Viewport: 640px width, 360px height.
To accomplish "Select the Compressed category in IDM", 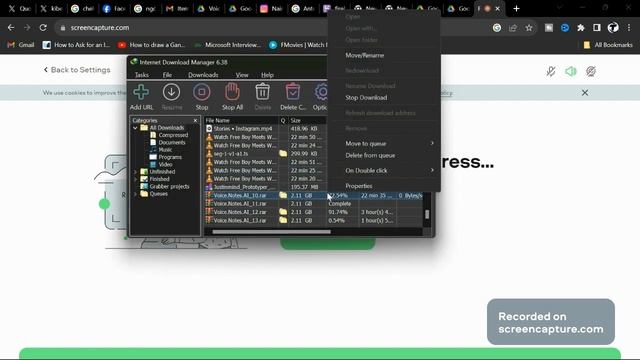I will point(173,135).
